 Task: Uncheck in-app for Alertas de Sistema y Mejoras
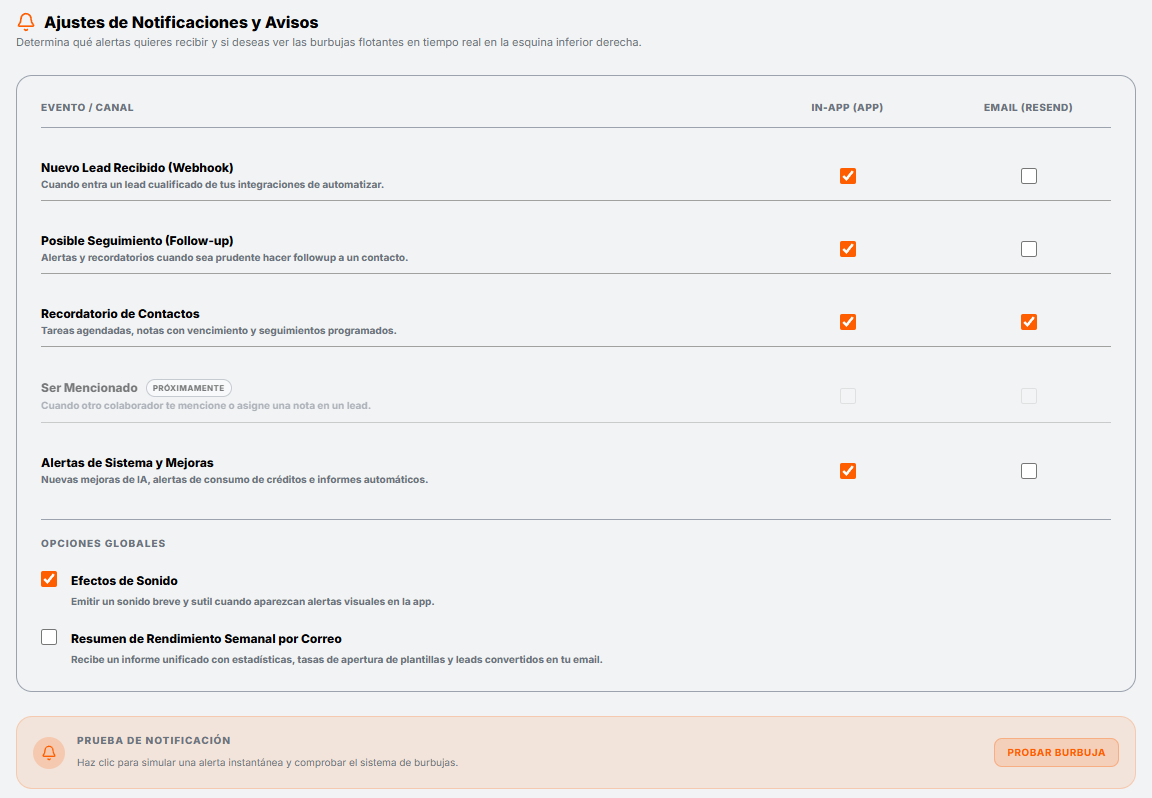[848, 471]
